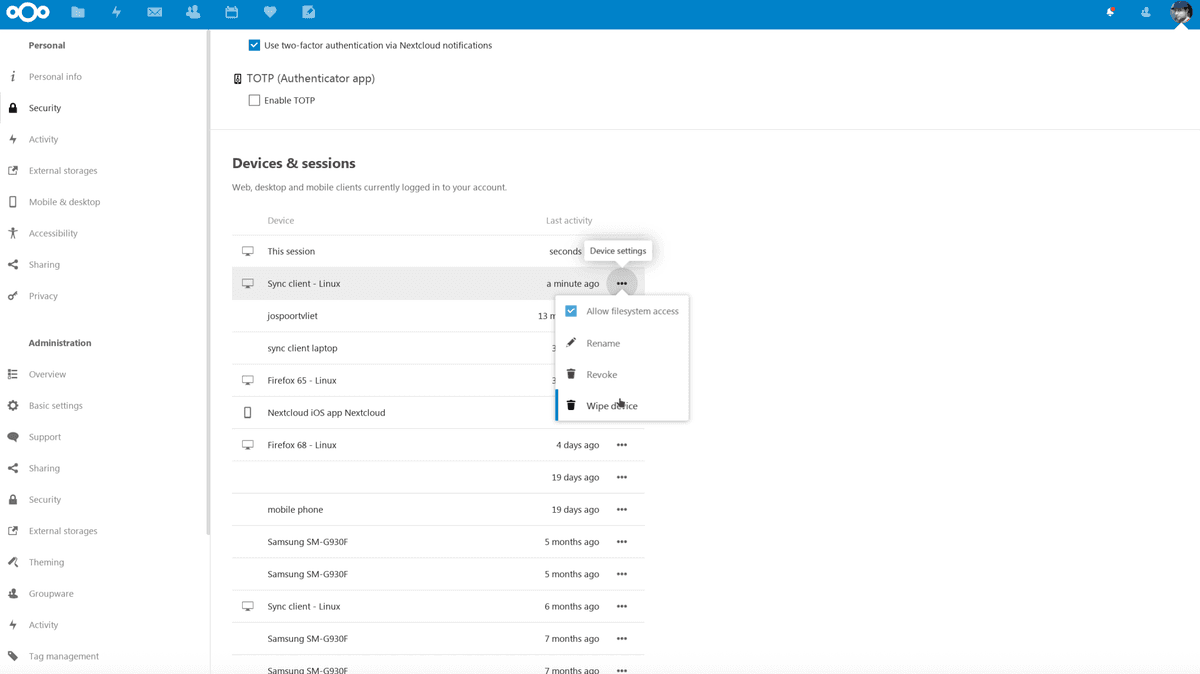Open the Calendar app from the top bar

coord(231,12)
